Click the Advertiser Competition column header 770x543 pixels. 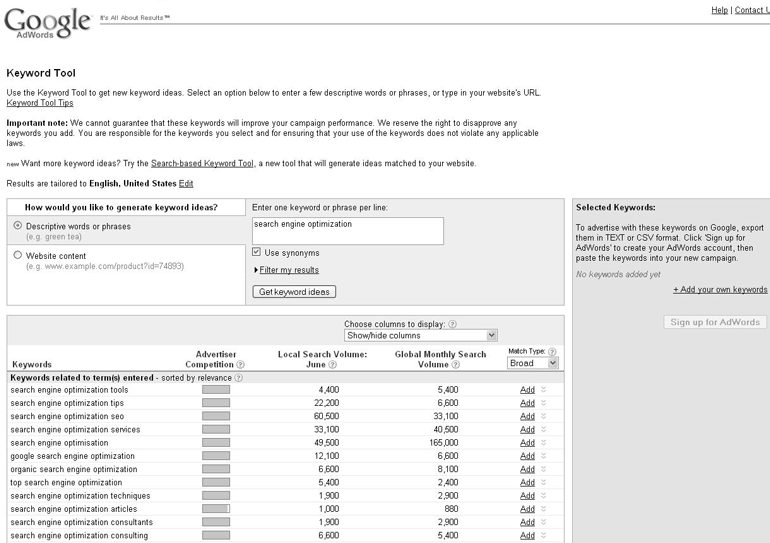pyautogui.click(x=215, y=359)
